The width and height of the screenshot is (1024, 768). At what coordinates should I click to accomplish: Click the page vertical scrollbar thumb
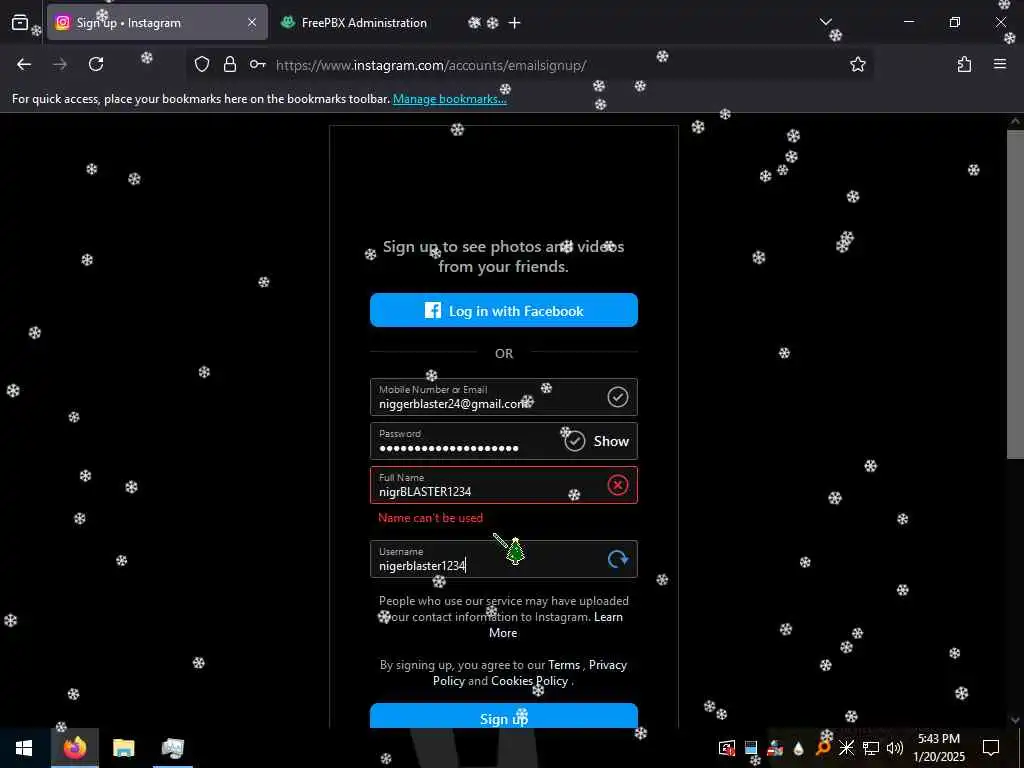[x=1015, y=294]
